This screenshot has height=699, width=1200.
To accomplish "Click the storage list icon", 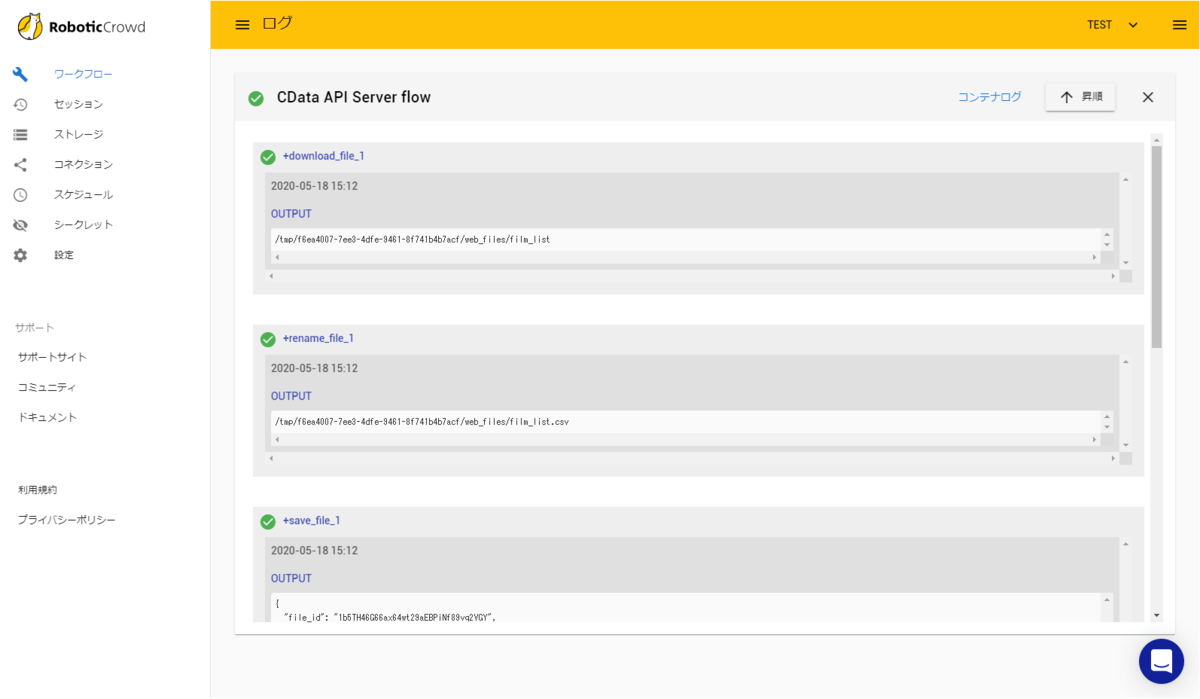I will click(x=20, y=134).
